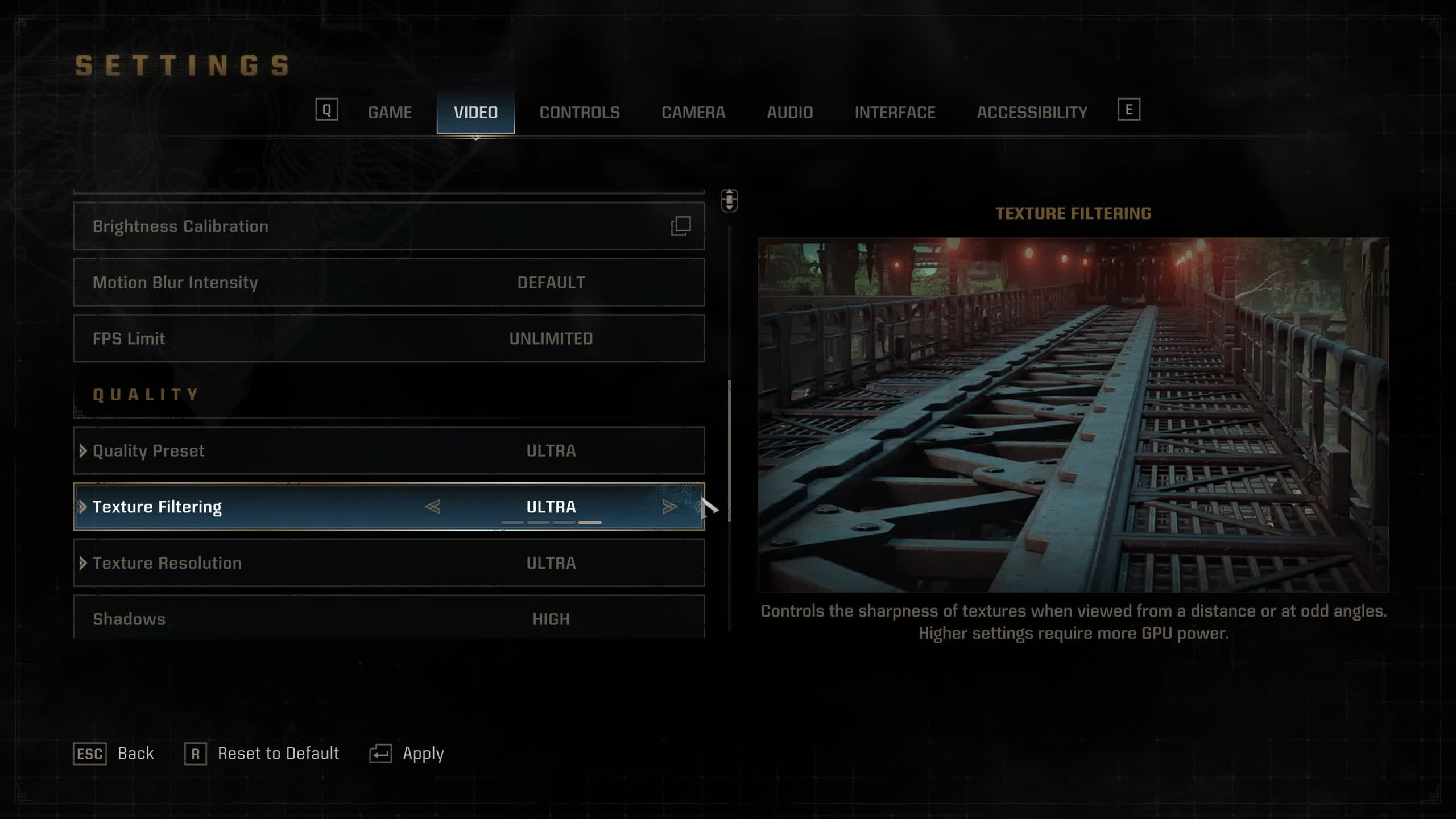Click the mouse scroll icon above the scrollbar
Viewport: 1456px width, 819px height.
coord(729,200)
